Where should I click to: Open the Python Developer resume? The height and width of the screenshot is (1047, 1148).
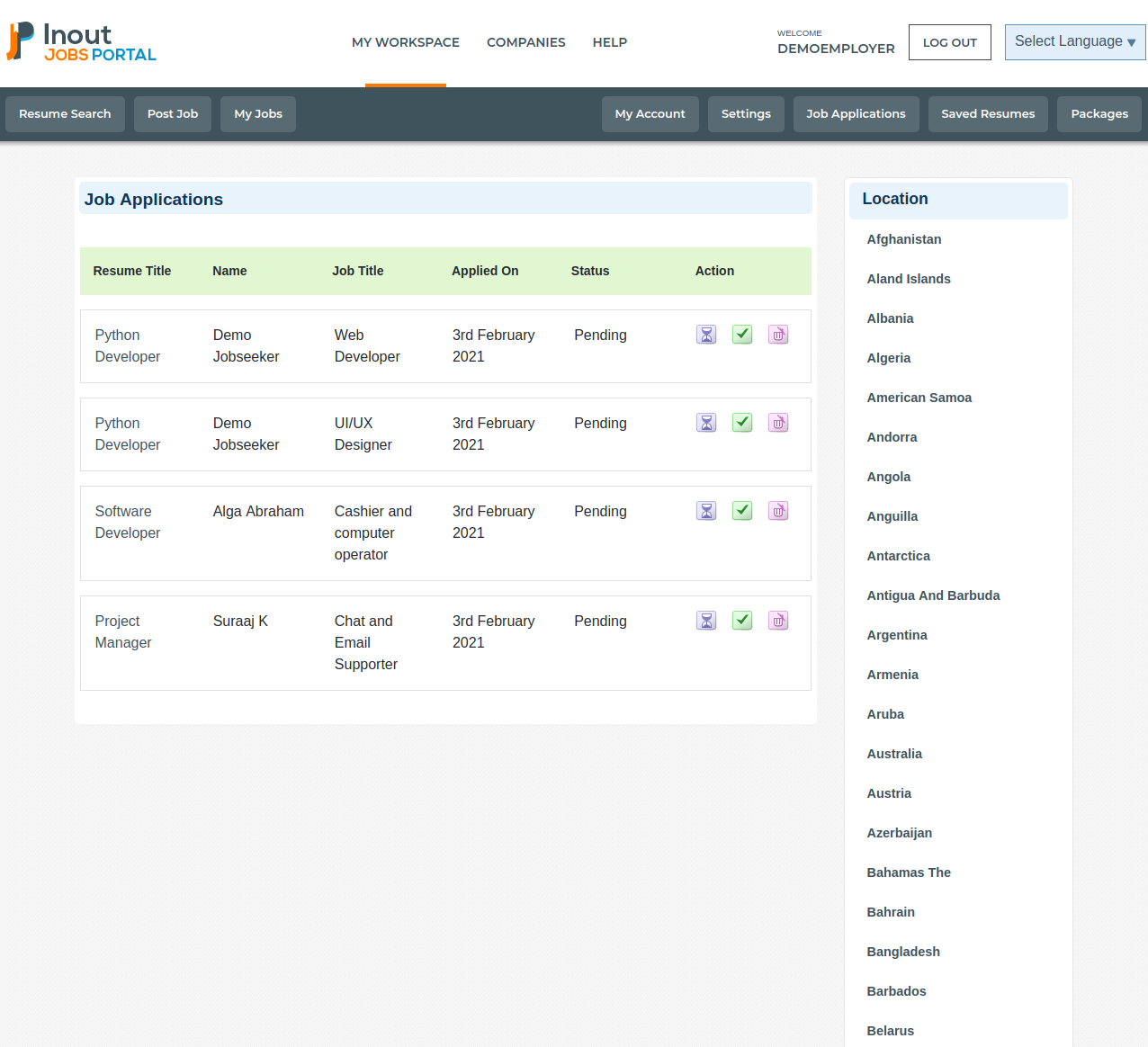tap(127, 345)
